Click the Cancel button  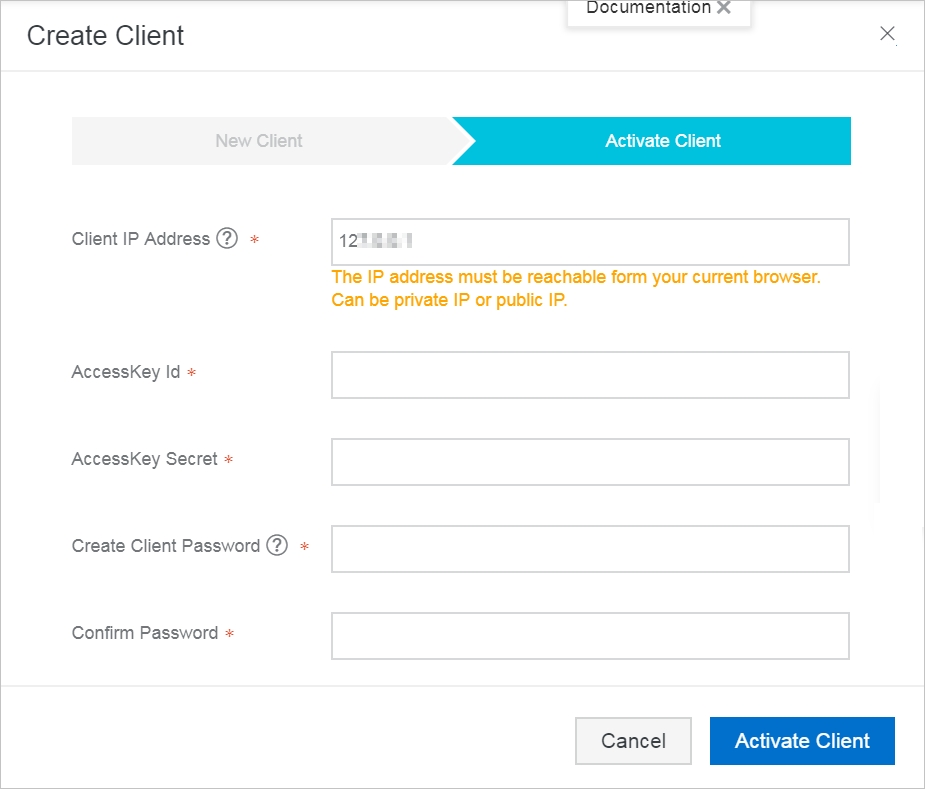pos(633,741)
